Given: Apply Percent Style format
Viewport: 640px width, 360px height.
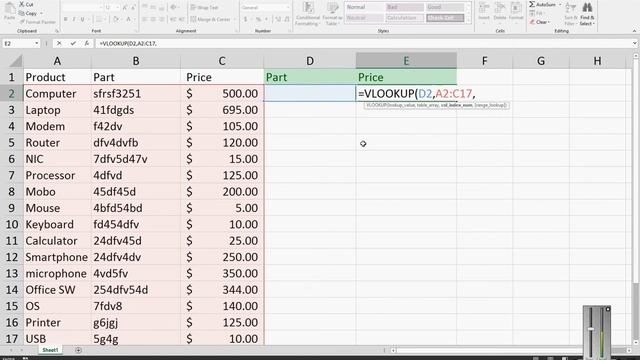Looking at the screenshot, I should click(x=258, y=19).
